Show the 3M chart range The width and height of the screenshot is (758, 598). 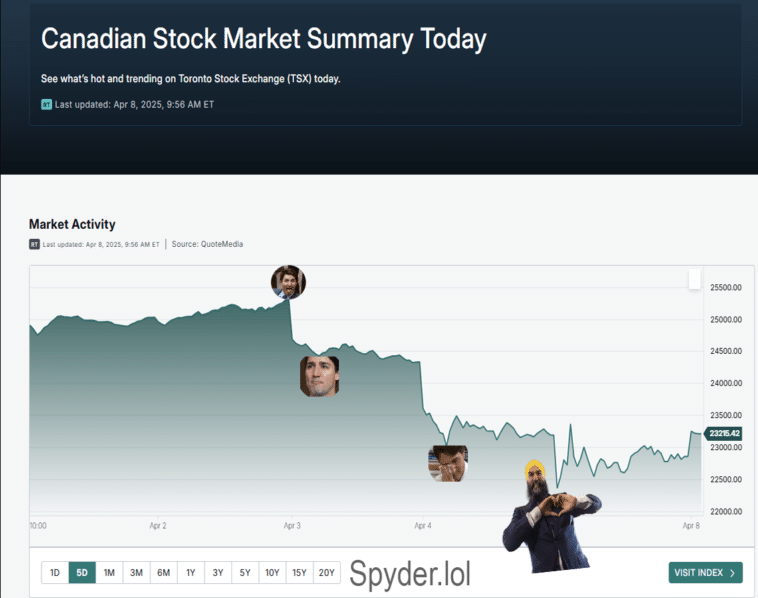tap(136, 573)
